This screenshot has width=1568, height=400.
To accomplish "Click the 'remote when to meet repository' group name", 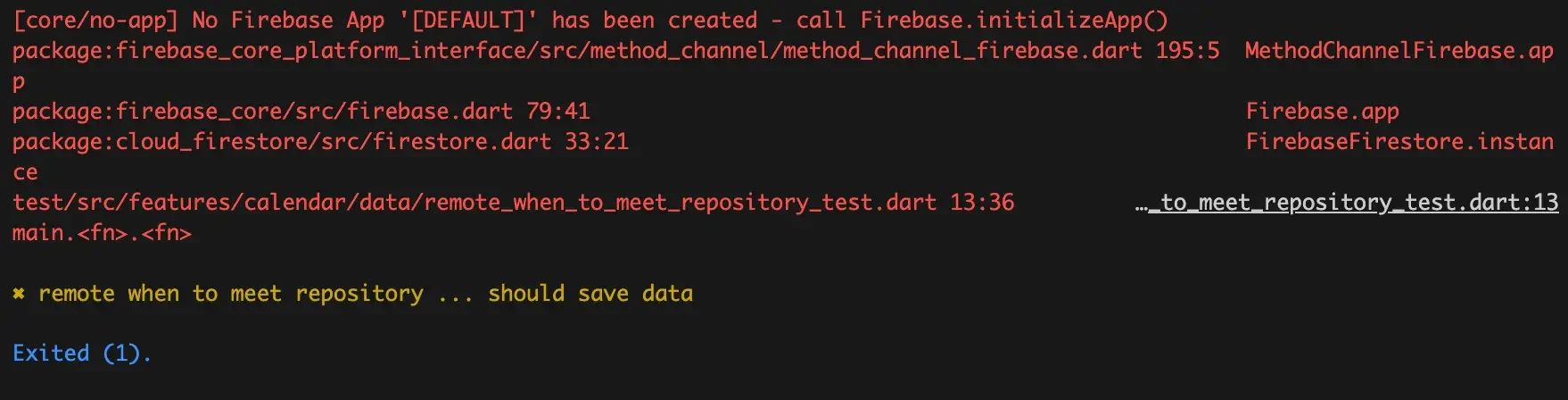I will [x=231, y=294].
